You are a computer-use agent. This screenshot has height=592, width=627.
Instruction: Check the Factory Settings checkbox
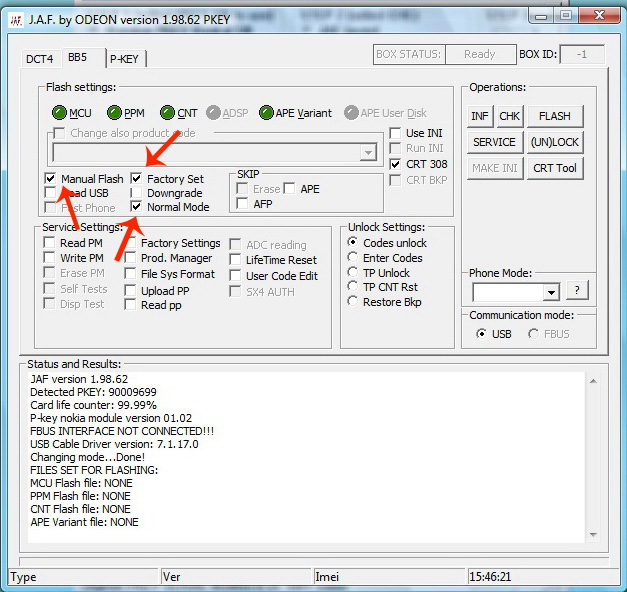click(130, 242)
